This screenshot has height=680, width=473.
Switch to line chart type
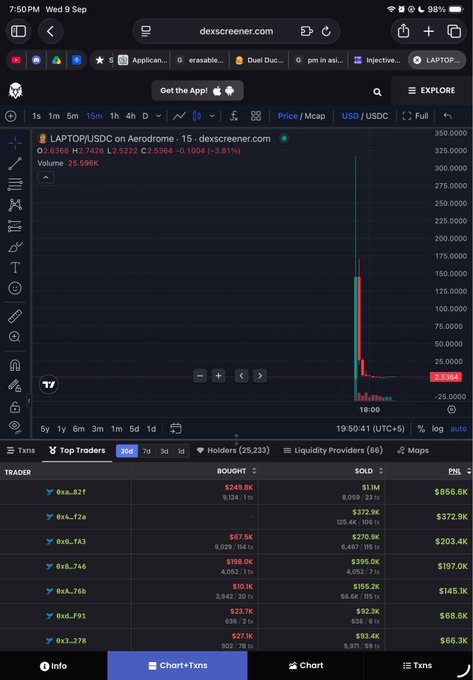click(x=179, y=116)
